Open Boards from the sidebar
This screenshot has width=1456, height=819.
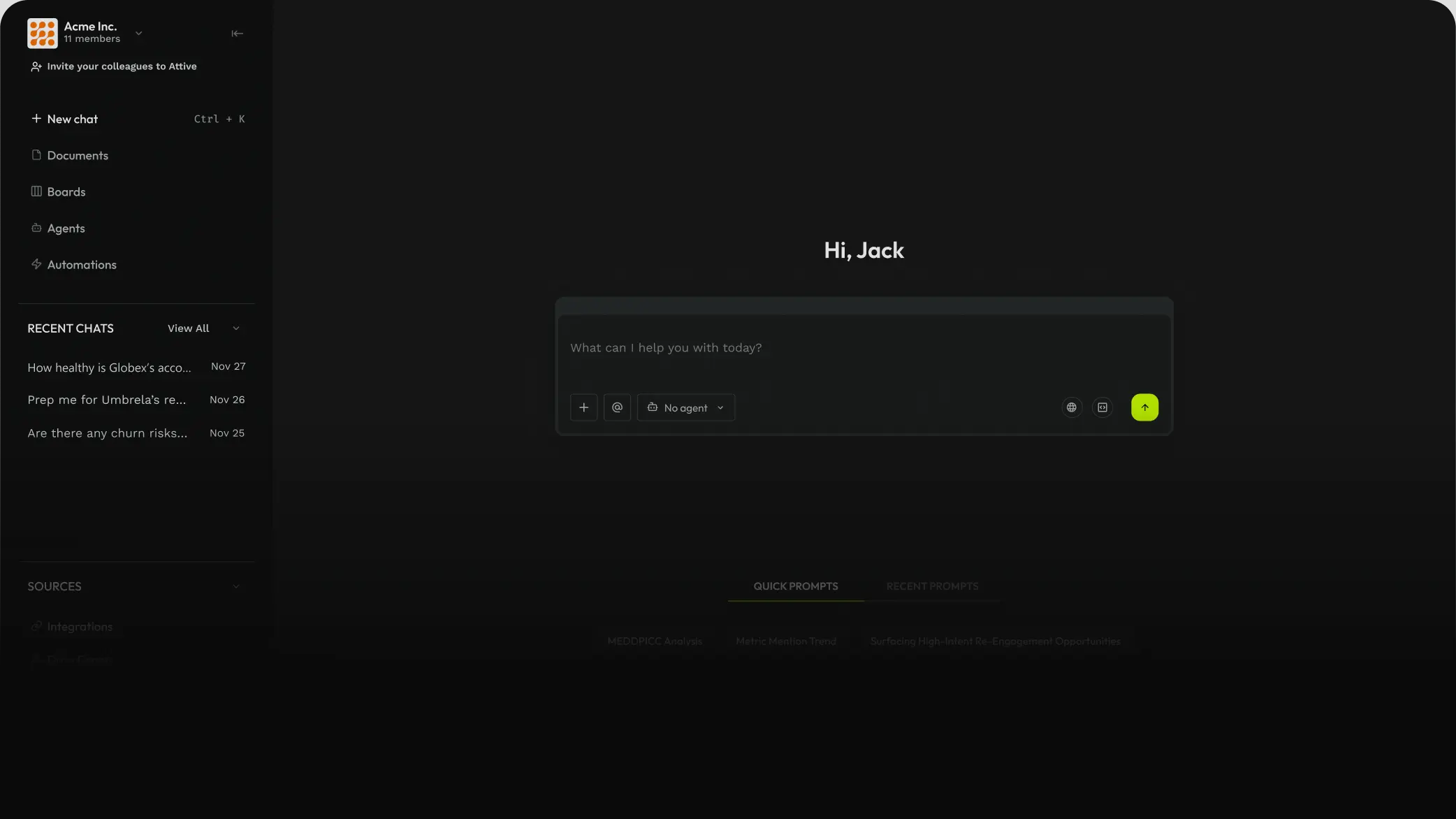pyautogui.click(x=66, y=192)
